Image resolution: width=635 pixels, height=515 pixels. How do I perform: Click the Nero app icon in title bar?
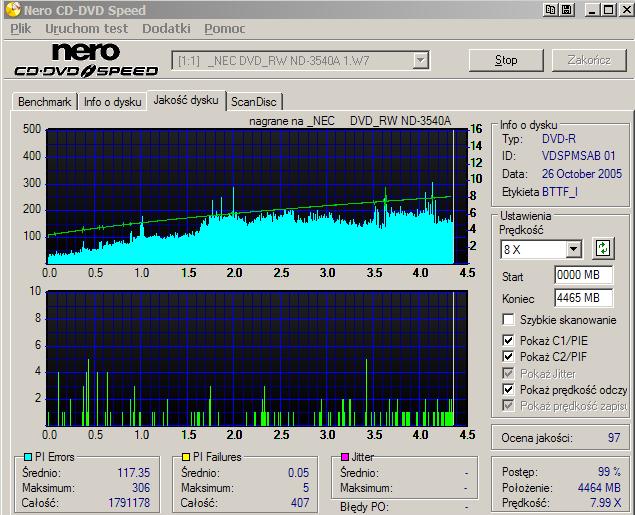point(13,9)
